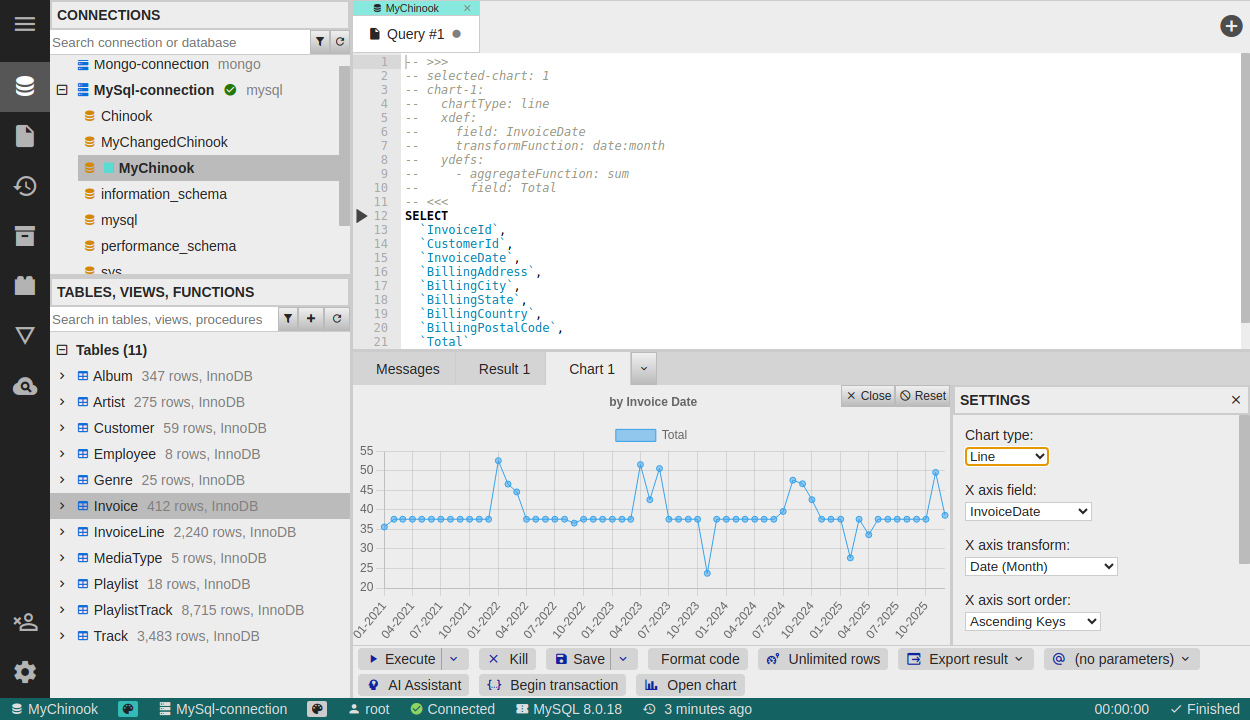Viewport: 1250px width, 720px height.
Task: Open the X axis transform dropdown
Action: (x=1041, y=566)
